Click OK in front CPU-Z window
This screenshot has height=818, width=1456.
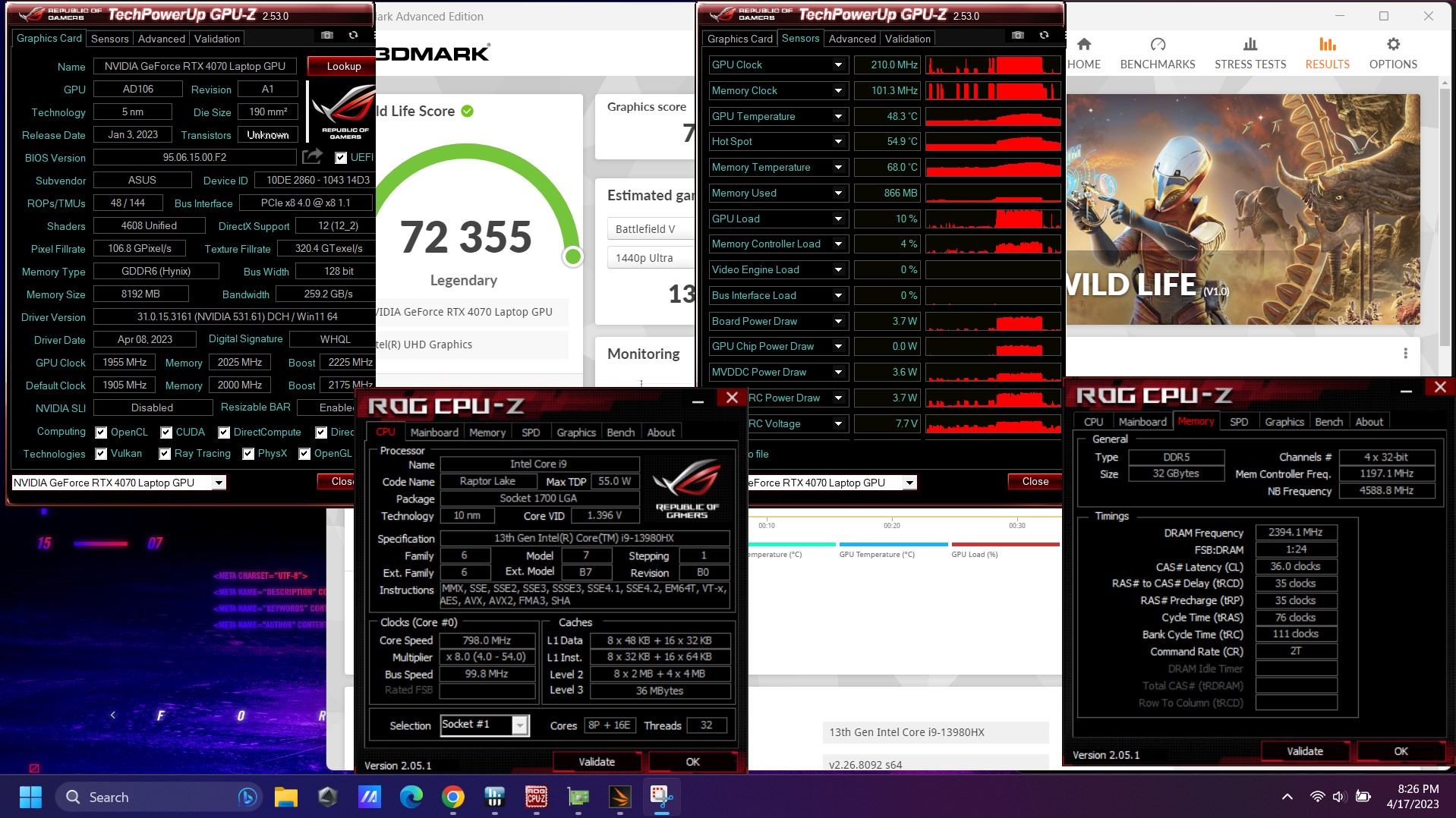coord(692,762)
